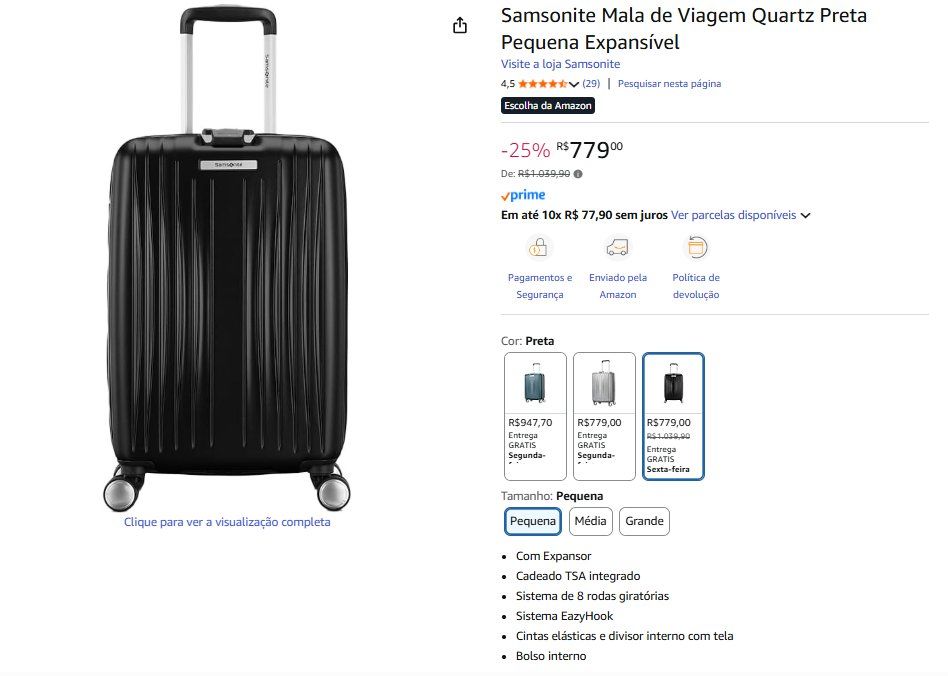Open the Pagamentos e Segurança lock icon
The height and width of the screenshot is (676, 948).
[x=538, y=247]
